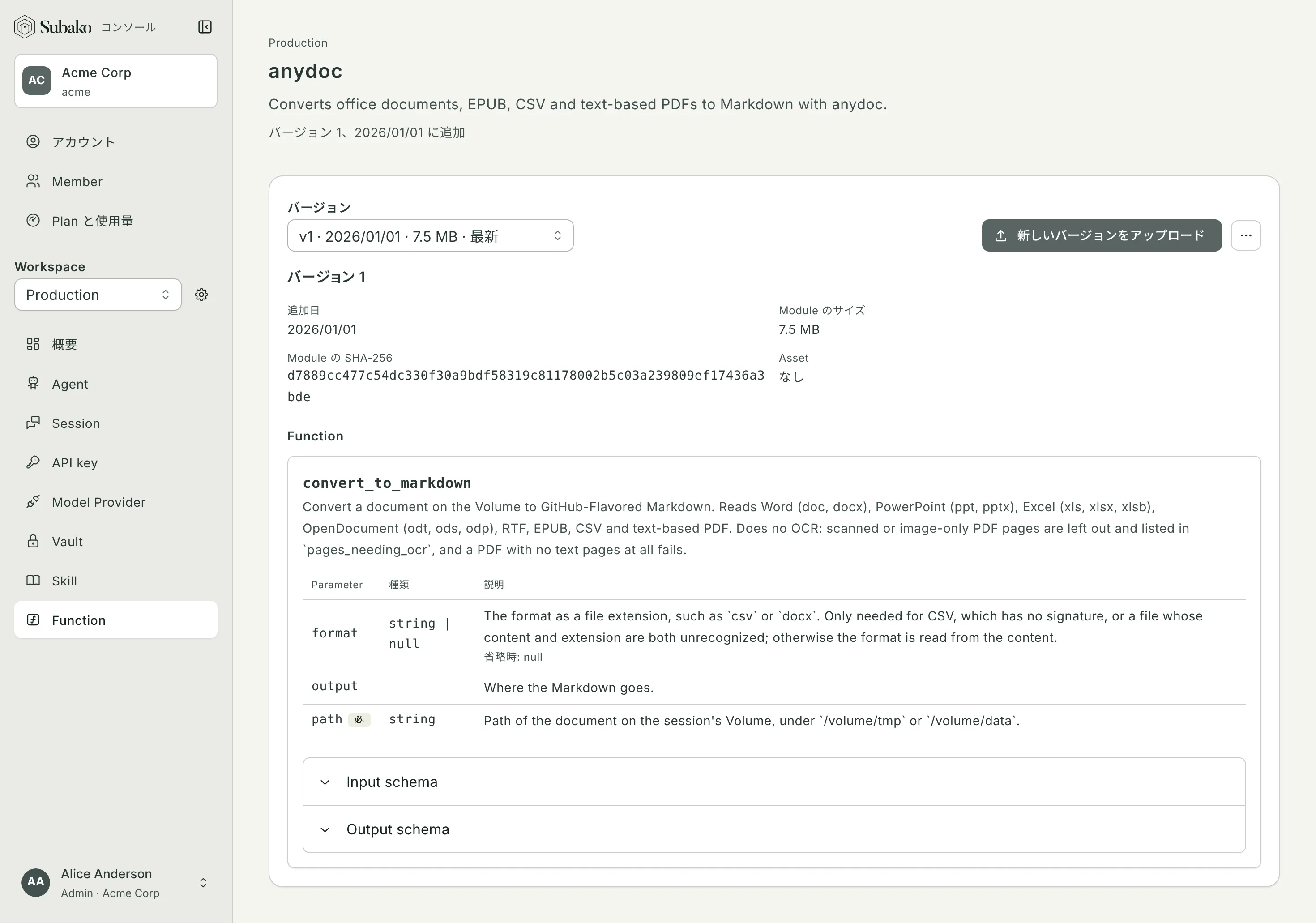Image resolution: width=1316 pixels, height=923 pixels.
Task: Open the version selector v1 dropdown
Action: click(x=431, y=235)
